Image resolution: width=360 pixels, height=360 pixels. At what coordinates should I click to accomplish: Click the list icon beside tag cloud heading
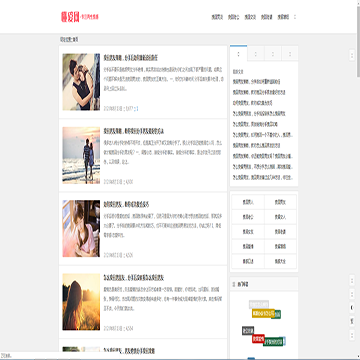pos(234,284)
